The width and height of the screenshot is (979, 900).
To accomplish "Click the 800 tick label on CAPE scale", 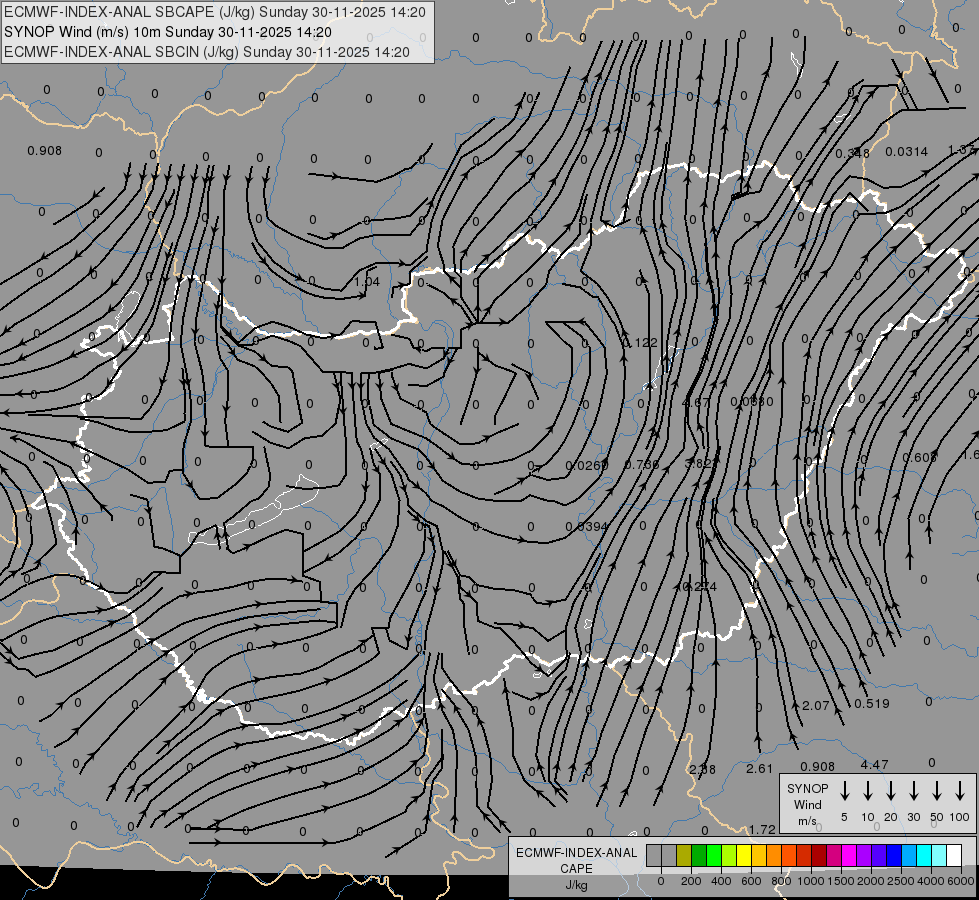I will (781, 881).
